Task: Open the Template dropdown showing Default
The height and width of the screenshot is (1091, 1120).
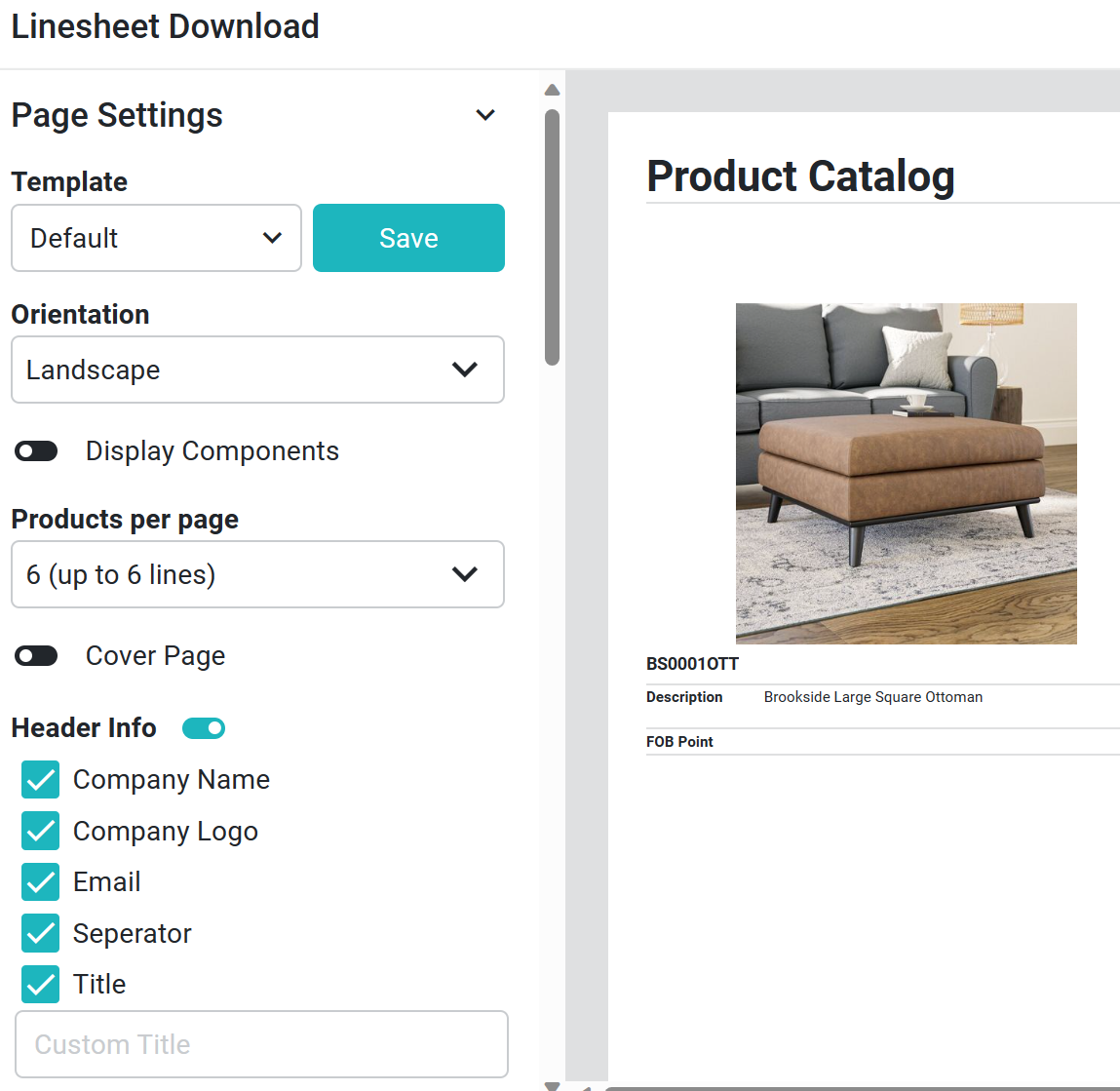Action: pyautogui.click(x=156, y=238)
